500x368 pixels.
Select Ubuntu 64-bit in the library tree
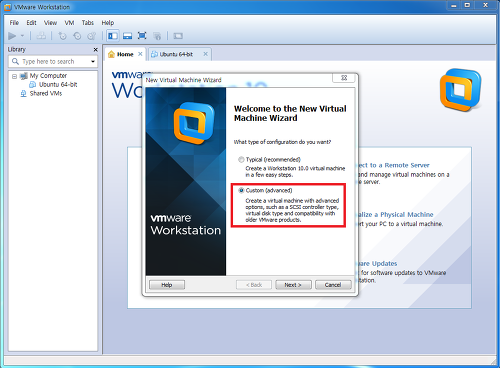pos(58,85)
